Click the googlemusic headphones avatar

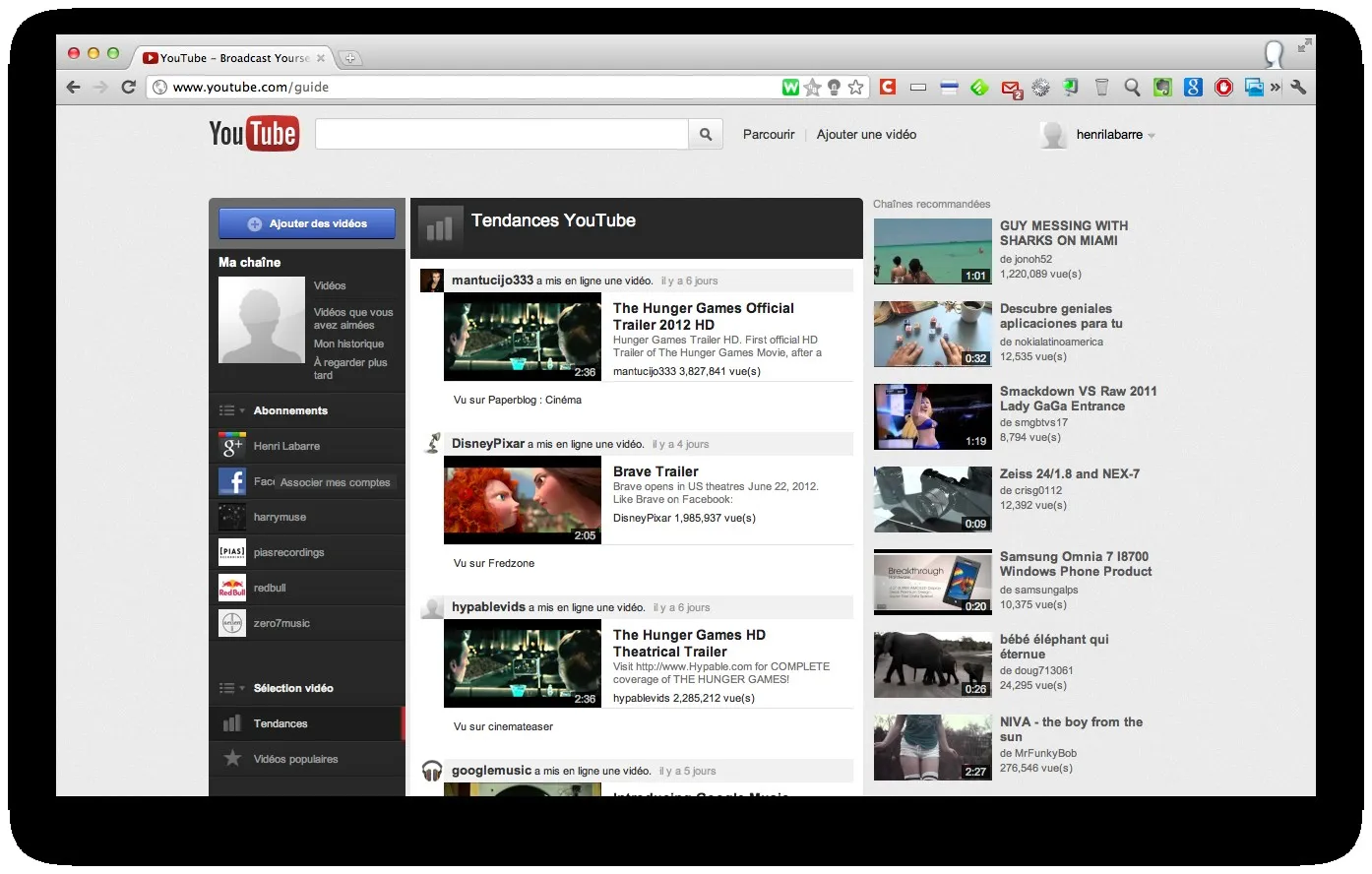click(432, 771)
